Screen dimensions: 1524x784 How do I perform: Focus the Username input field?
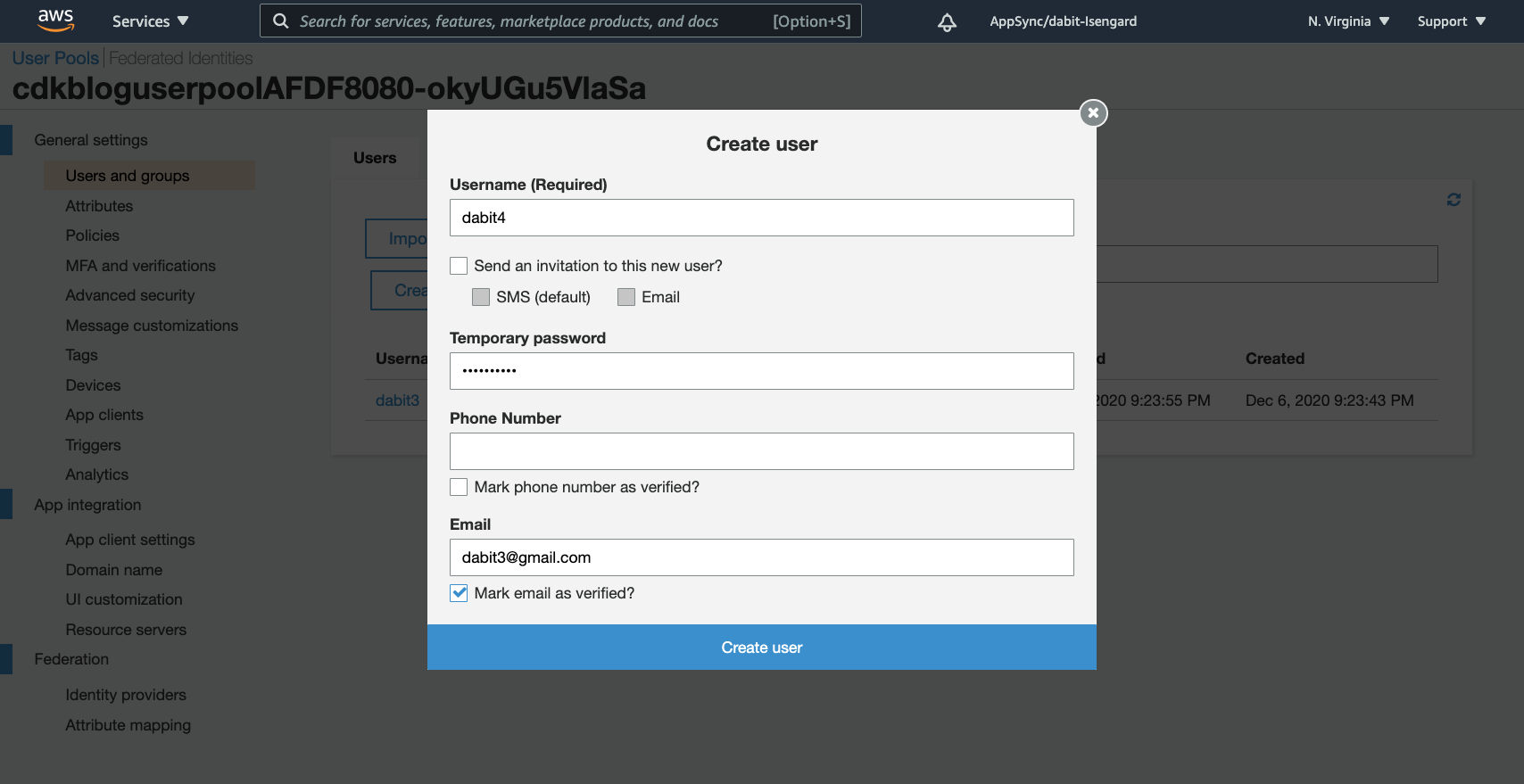pyautogui.click(x=762, y=218)
